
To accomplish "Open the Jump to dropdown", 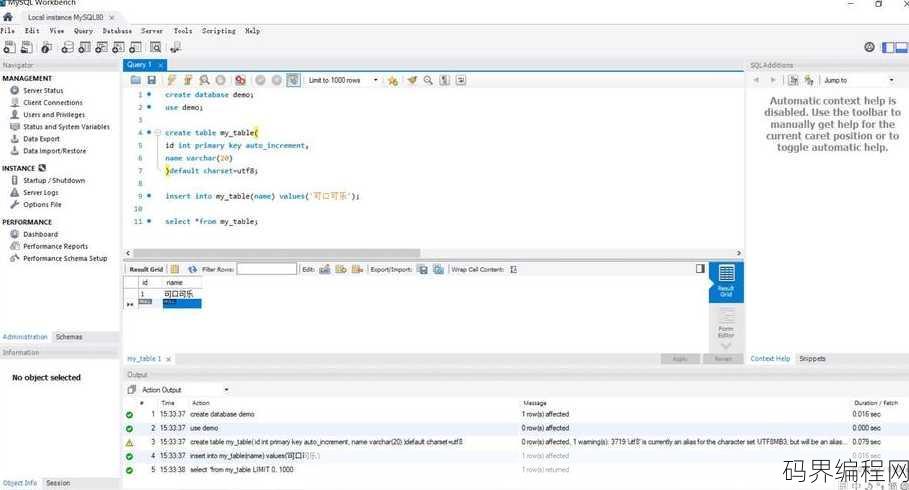I will point(892,80).
